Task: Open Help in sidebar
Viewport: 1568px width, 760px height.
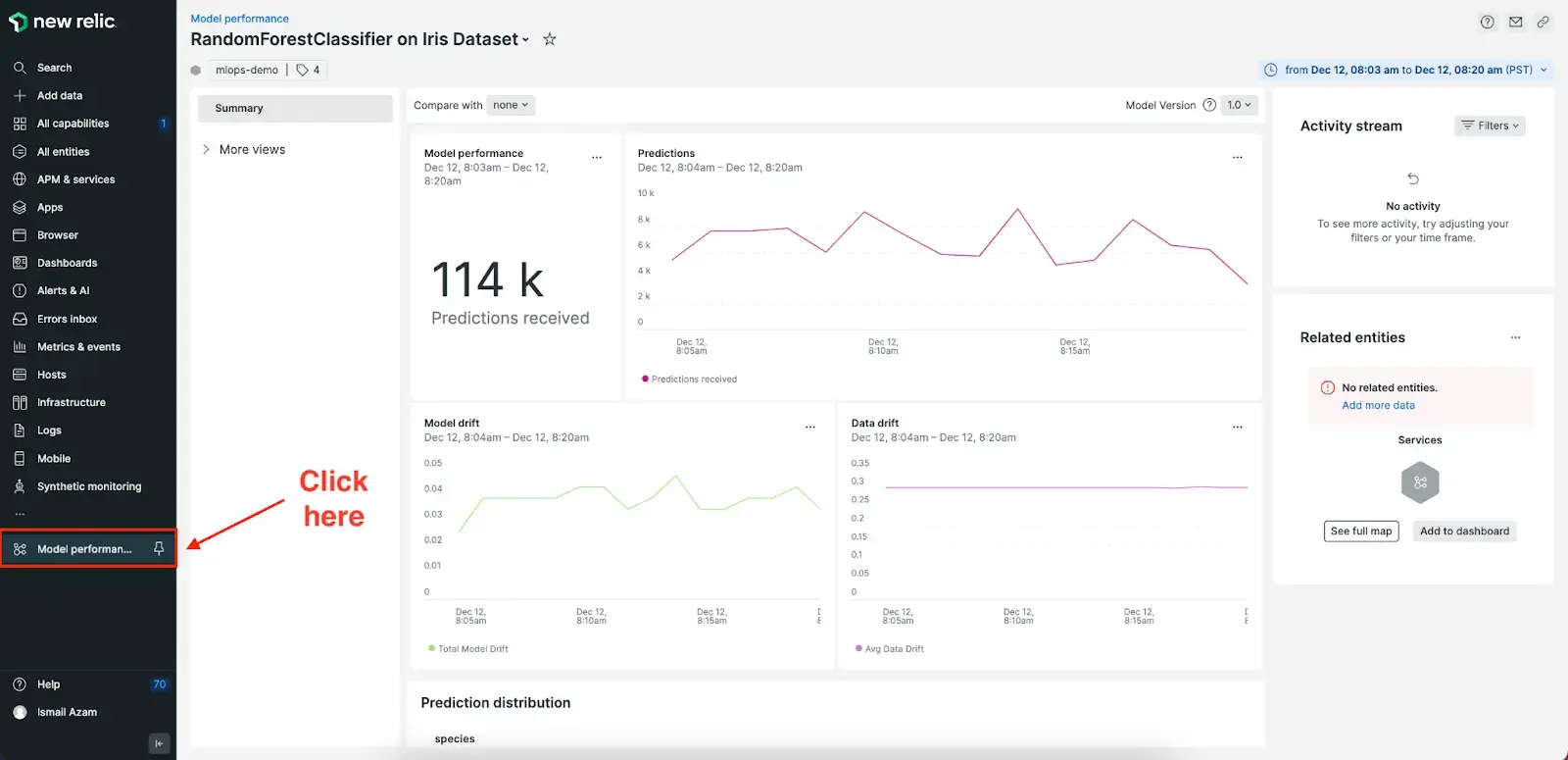Action: [49, 684]
